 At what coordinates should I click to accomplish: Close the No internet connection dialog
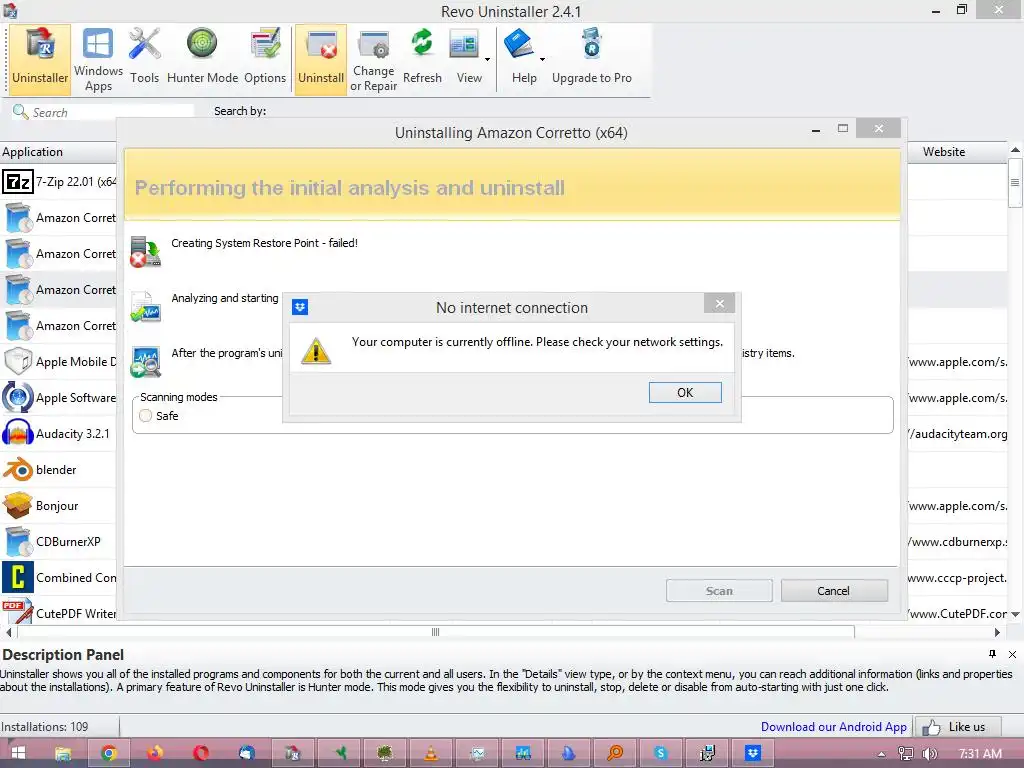tap(720, 304)
